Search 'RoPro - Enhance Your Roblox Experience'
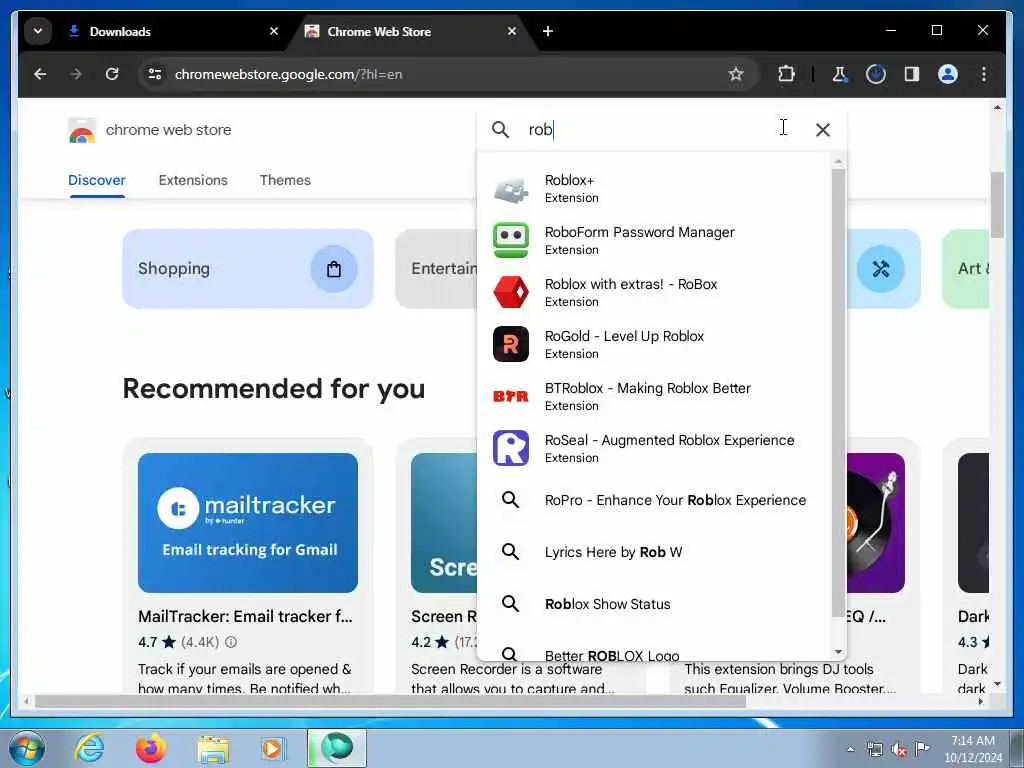 655,500
